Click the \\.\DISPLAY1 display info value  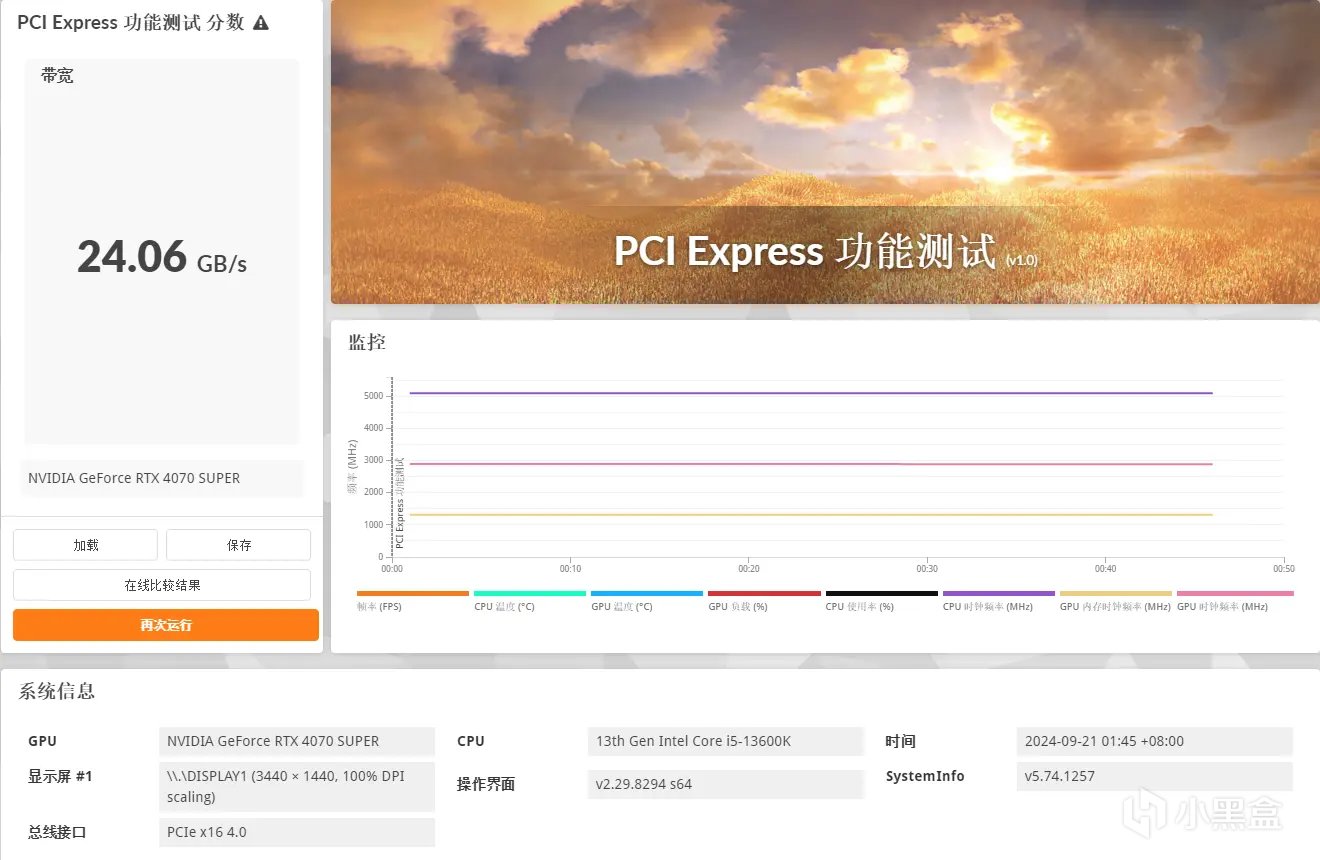297,787
